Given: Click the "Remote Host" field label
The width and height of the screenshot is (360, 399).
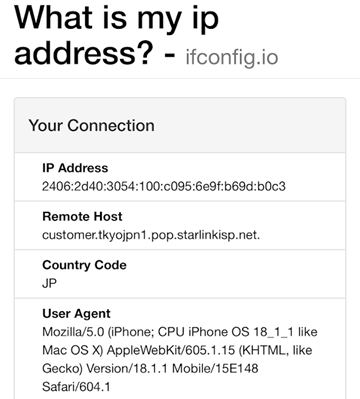Looking at the screenshot, I should click(82, 216).
